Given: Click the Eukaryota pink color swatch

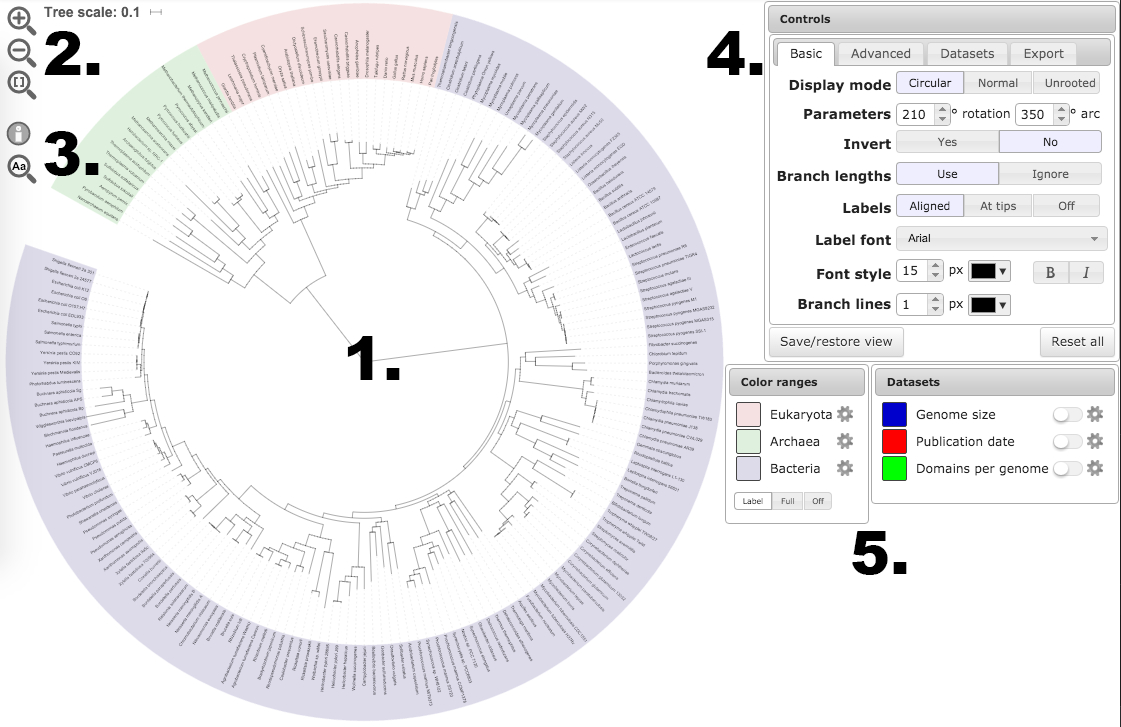Looking at the screenshot, I should pyautogui.click(x=749, y=415).
